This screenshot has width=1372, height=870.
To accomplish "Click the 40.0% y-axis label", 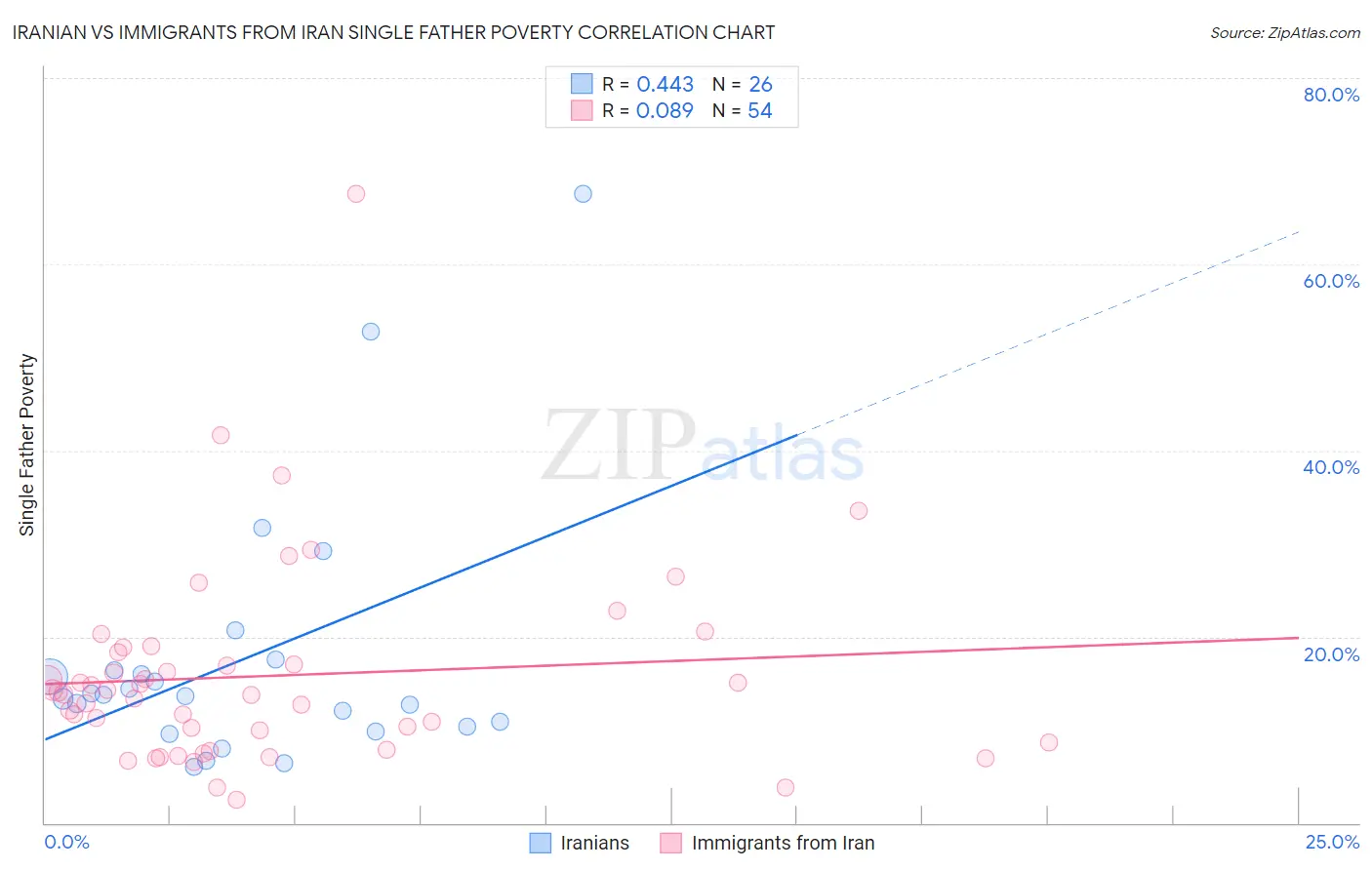I will 1331,467.
